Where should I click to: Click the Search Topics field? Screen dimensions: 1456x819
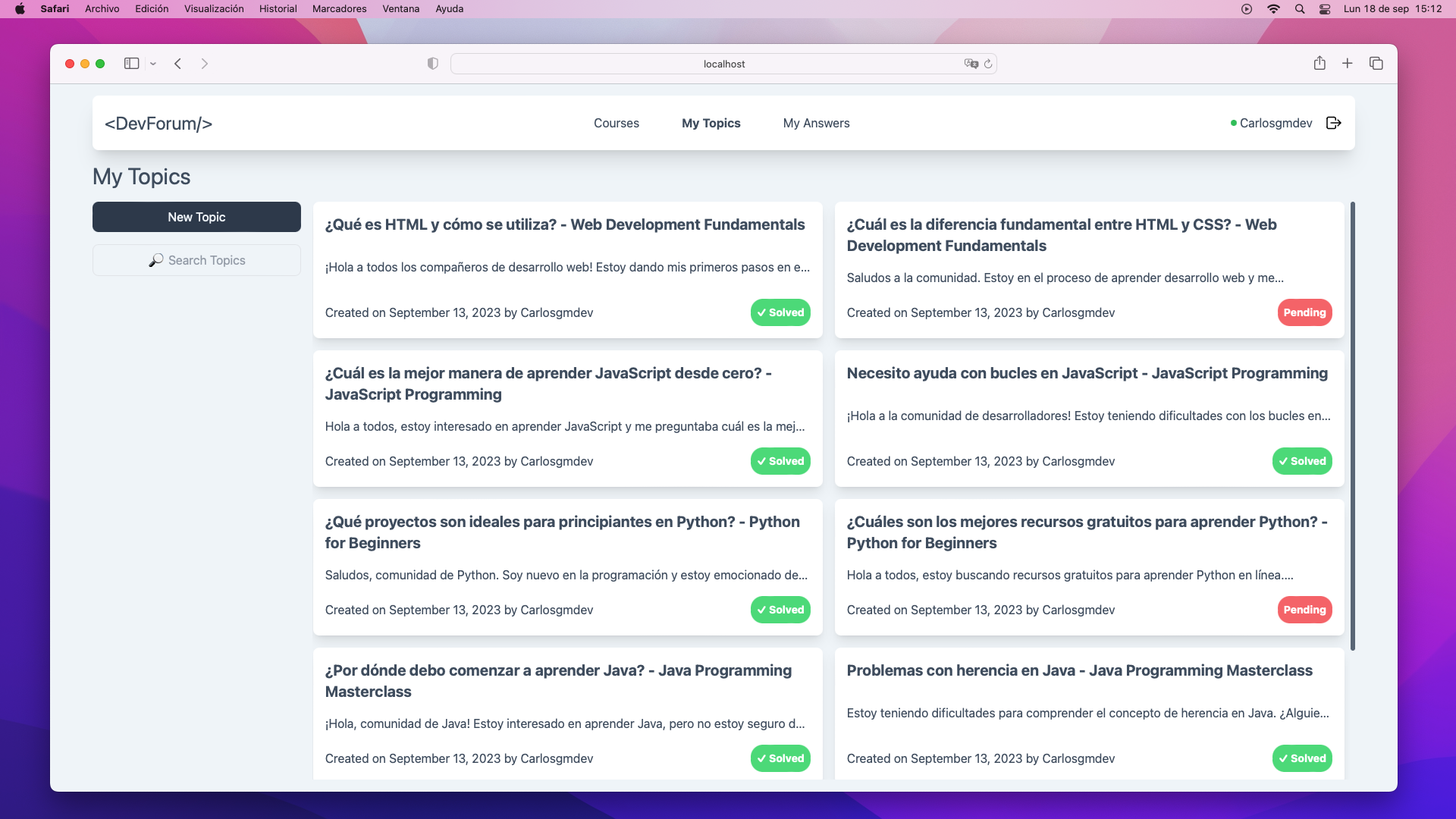[196, 260]
